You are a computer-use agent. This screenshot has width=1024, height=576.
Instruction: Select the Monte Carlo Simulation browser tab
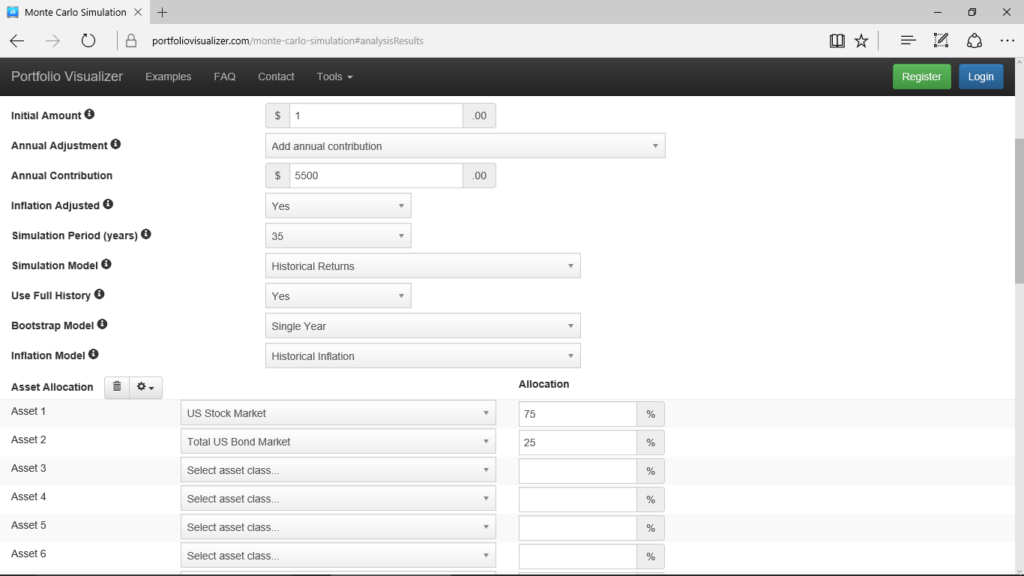[x=74, y=13]
